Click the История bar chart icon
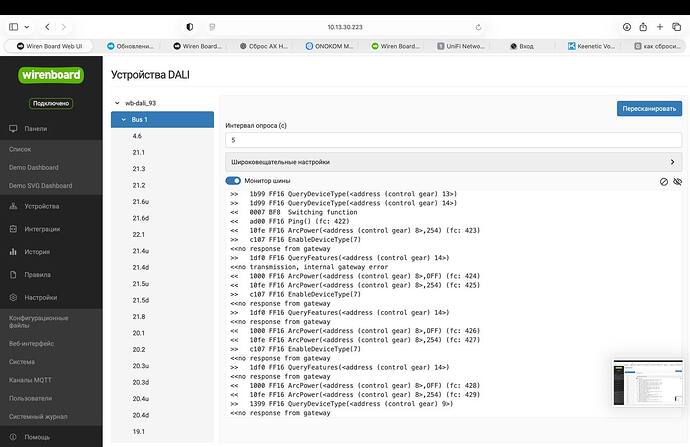 click(13, 252)
